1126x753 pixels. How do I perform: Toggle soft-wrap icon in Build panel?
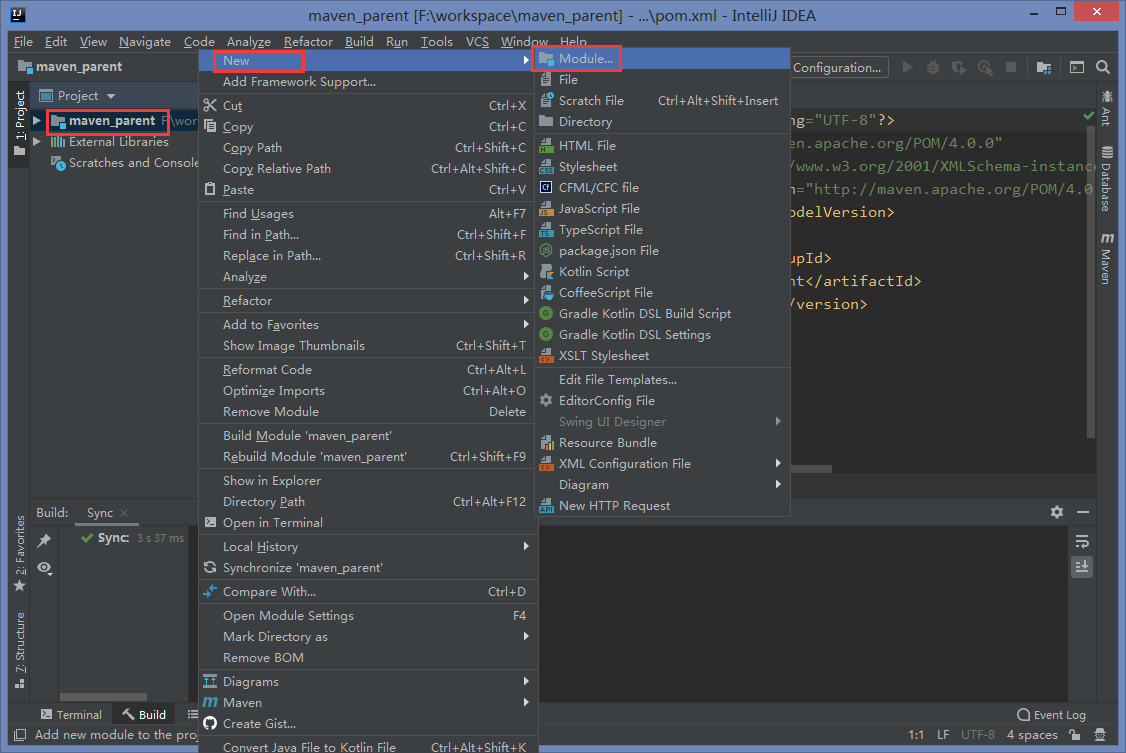click(x=1082, y=541)
